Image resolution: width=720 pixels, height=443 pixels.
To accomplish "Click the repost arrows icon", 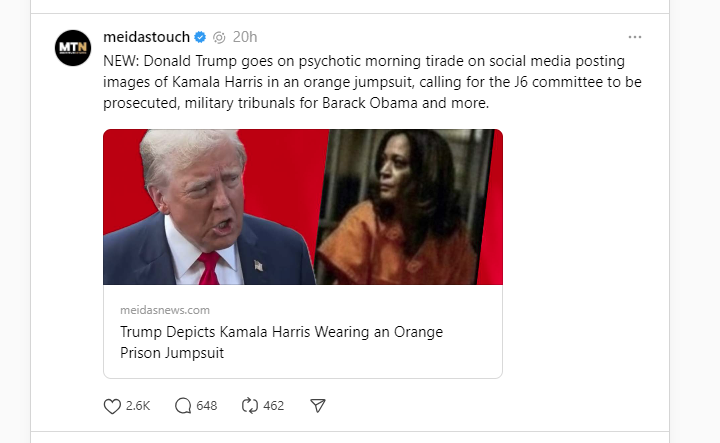I will [x=250, y=405].
